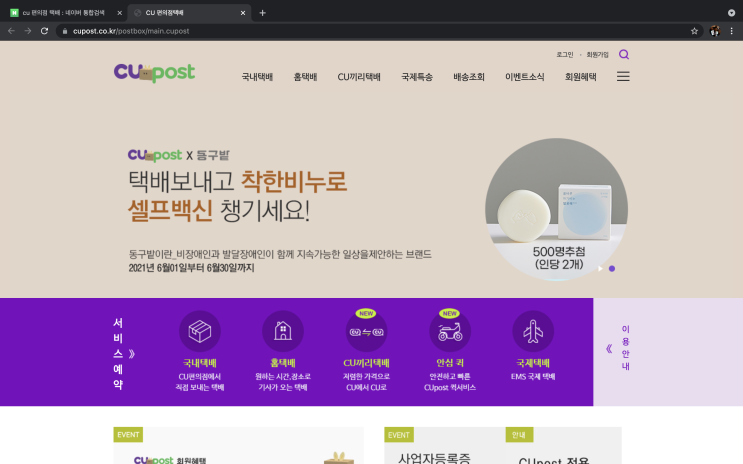This screenshot has height=464, width=743.
Task: Click the 국내택배 service label text
Action: click(199, 363)
